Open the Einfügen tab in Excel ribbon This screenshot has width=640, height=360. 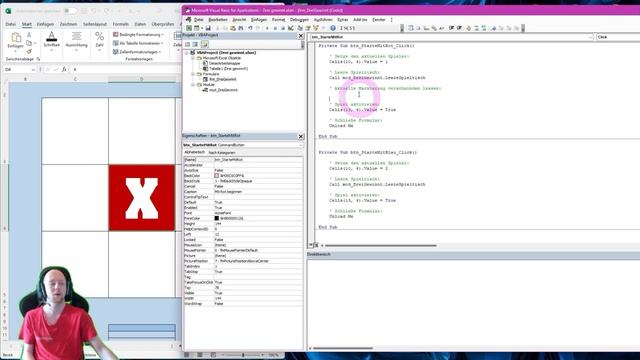(45, 24)
